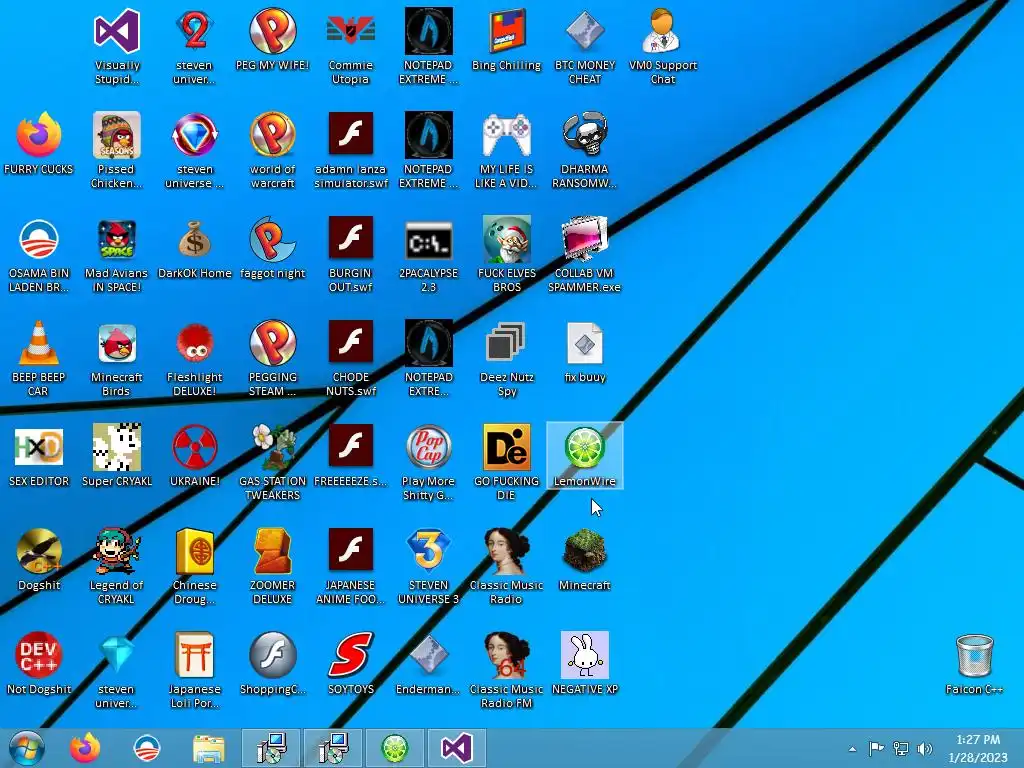Open the fix buuy file
This screenshot has height=768, width=1024.
(584, 351)
